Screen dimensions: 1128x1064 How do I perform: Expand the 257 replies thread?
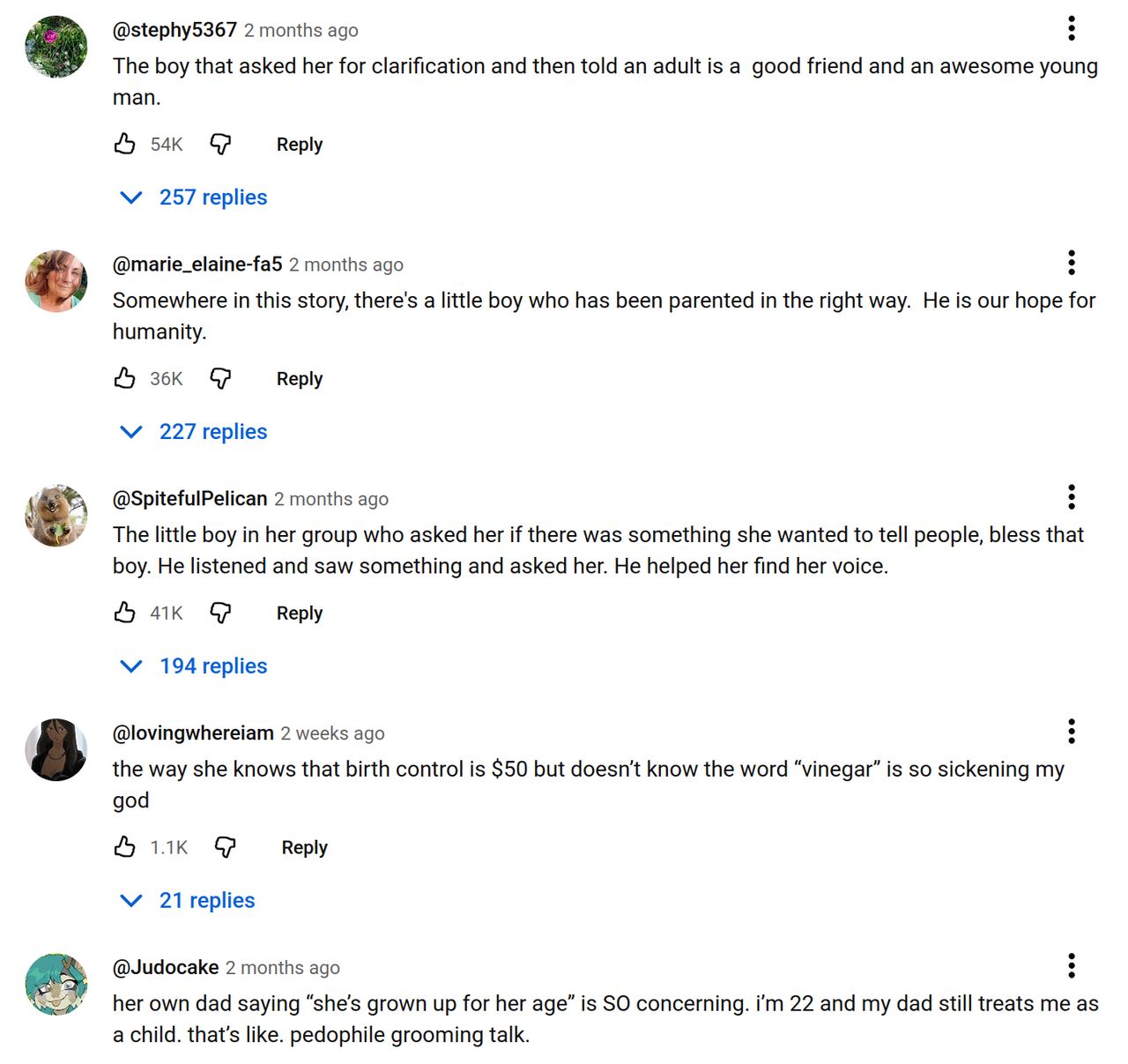pyautogui.click(x=194, y=197)
